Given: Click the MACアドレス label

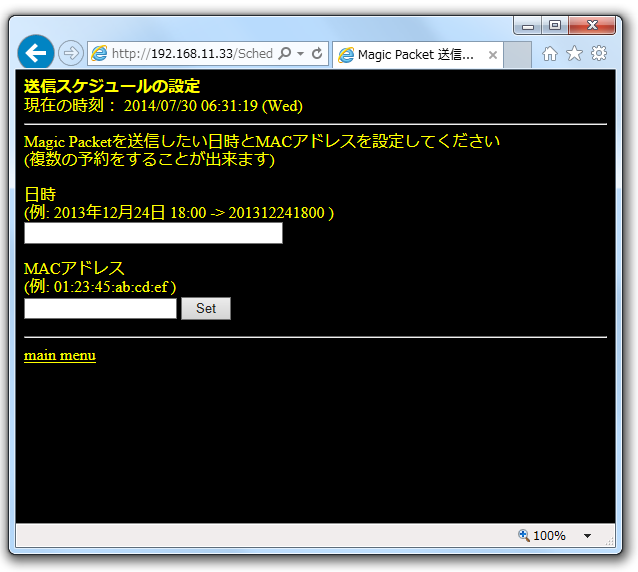Looking at the screenshot, I should [x=74, y=269].
